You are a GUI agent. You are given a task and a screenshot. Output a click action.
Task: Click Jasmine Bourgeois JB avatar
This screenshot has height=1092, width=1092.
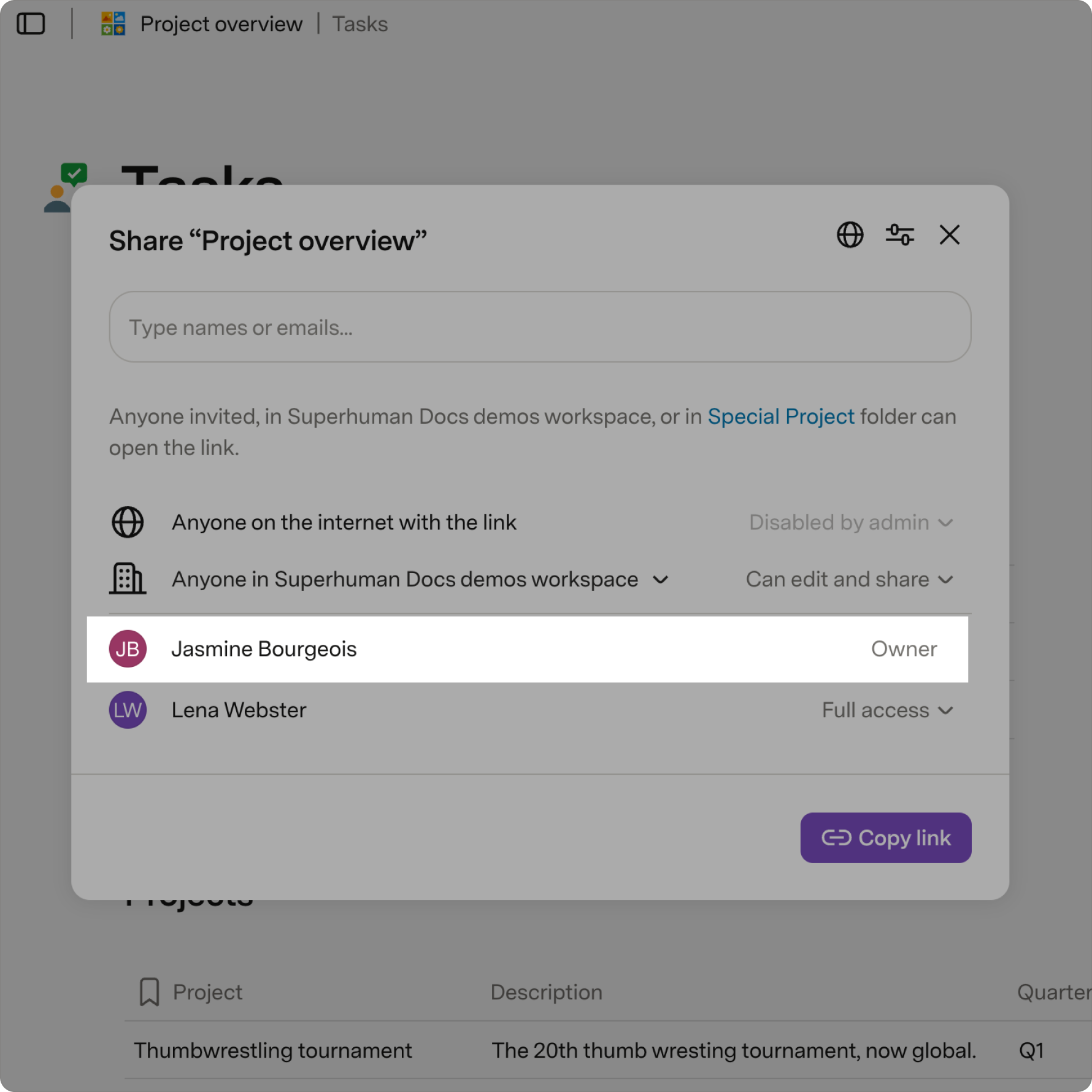click(128, 648)
